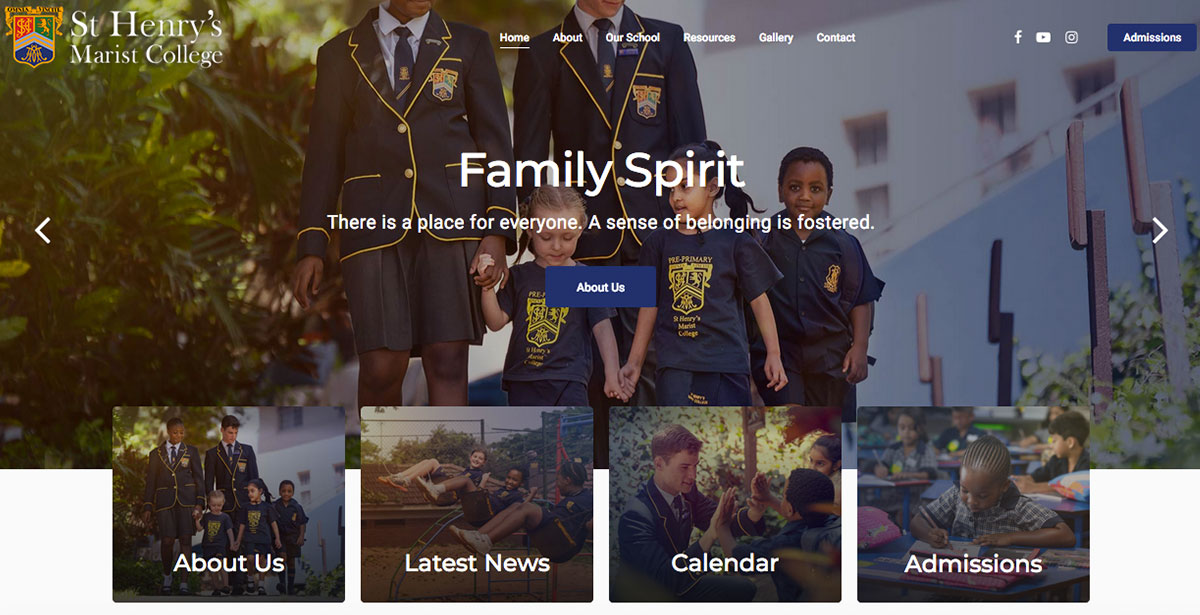Open the Admissions image tile
This screenshot has width=1200, height=615.
973,504
